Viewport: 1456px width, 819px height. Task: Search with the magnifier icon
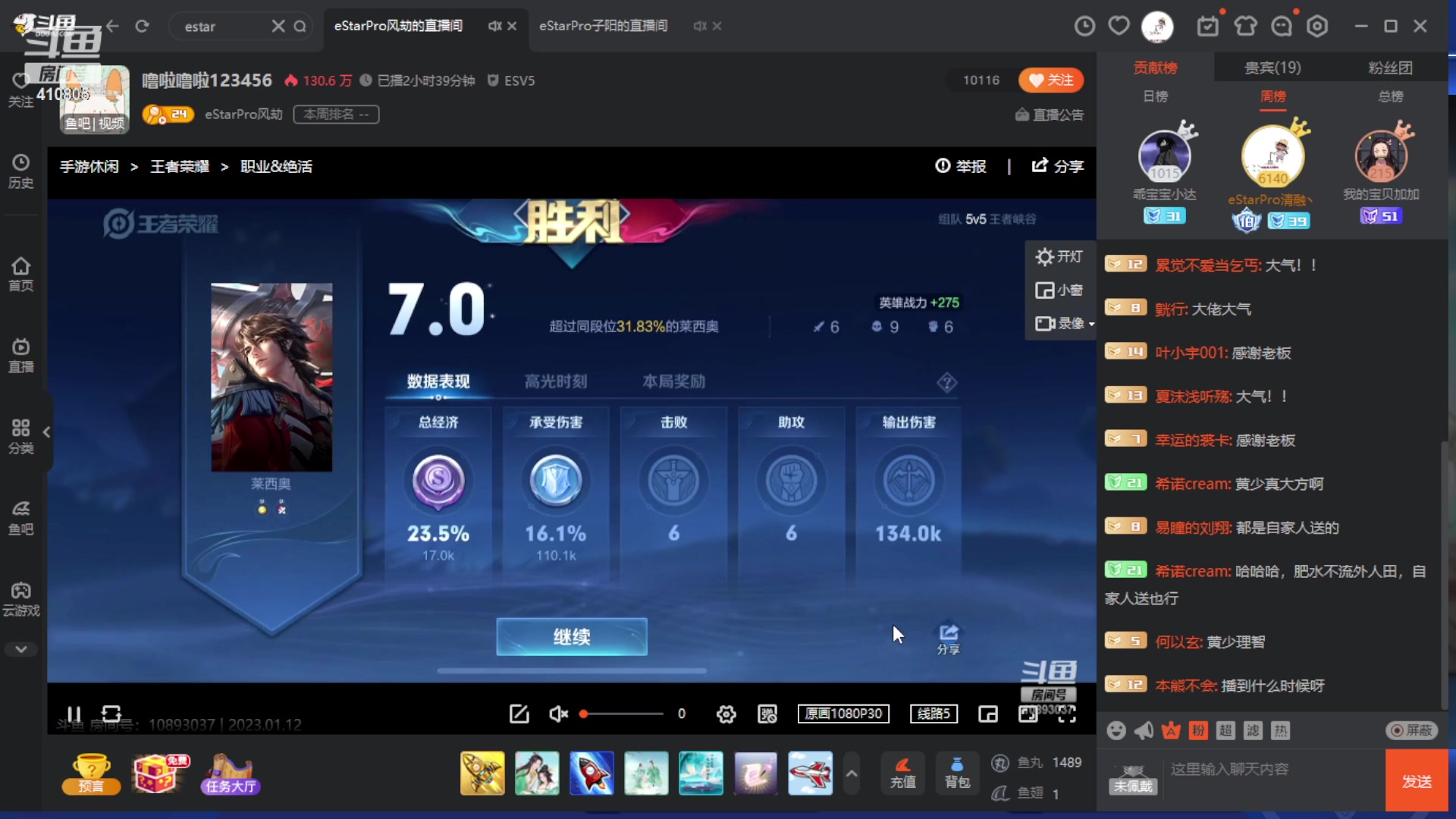pyautogui.click(x=300, y=26)
